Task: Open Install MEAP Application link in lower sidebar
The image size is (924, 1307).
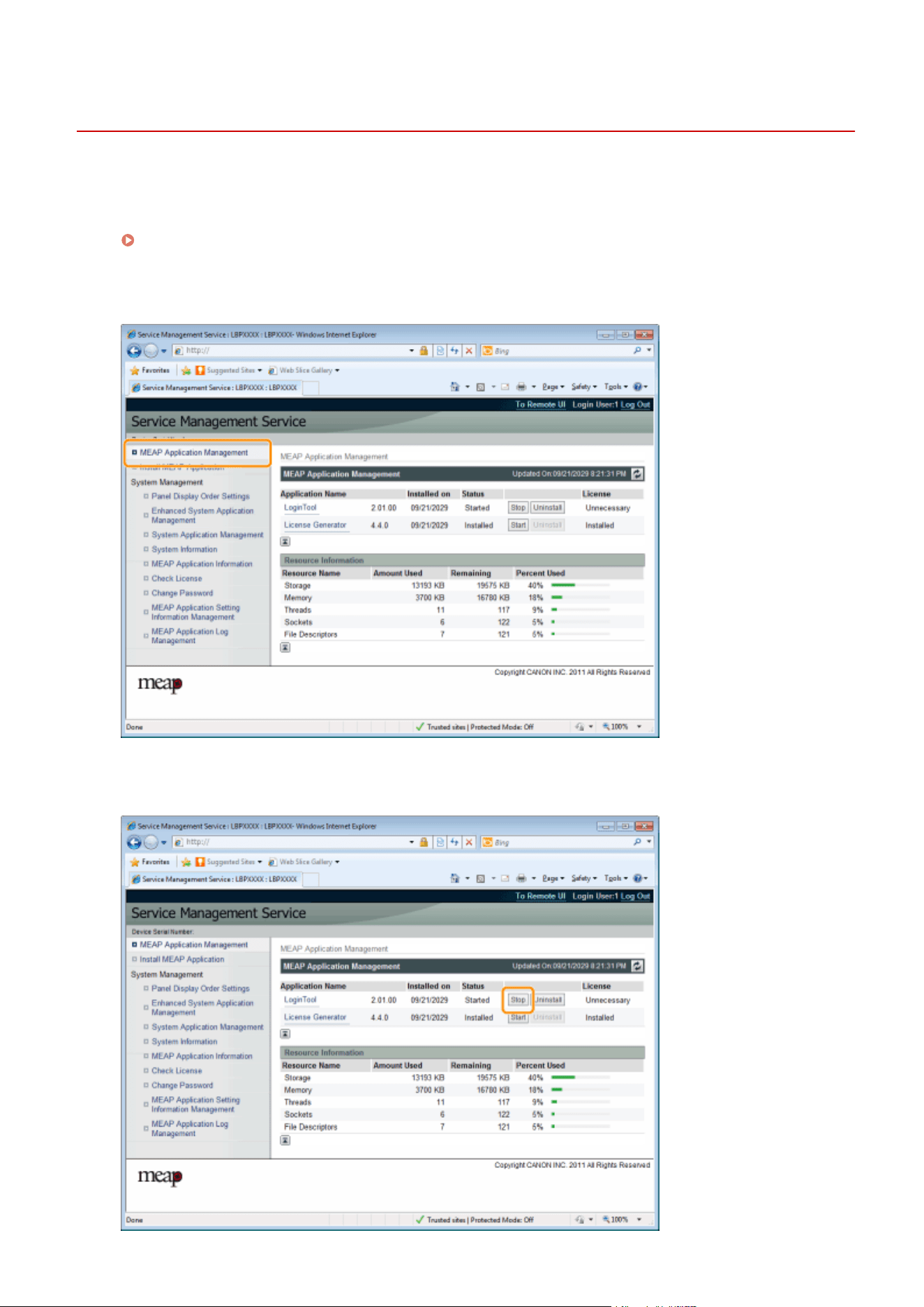Action: pyautogui.click(x=181, y=959)
